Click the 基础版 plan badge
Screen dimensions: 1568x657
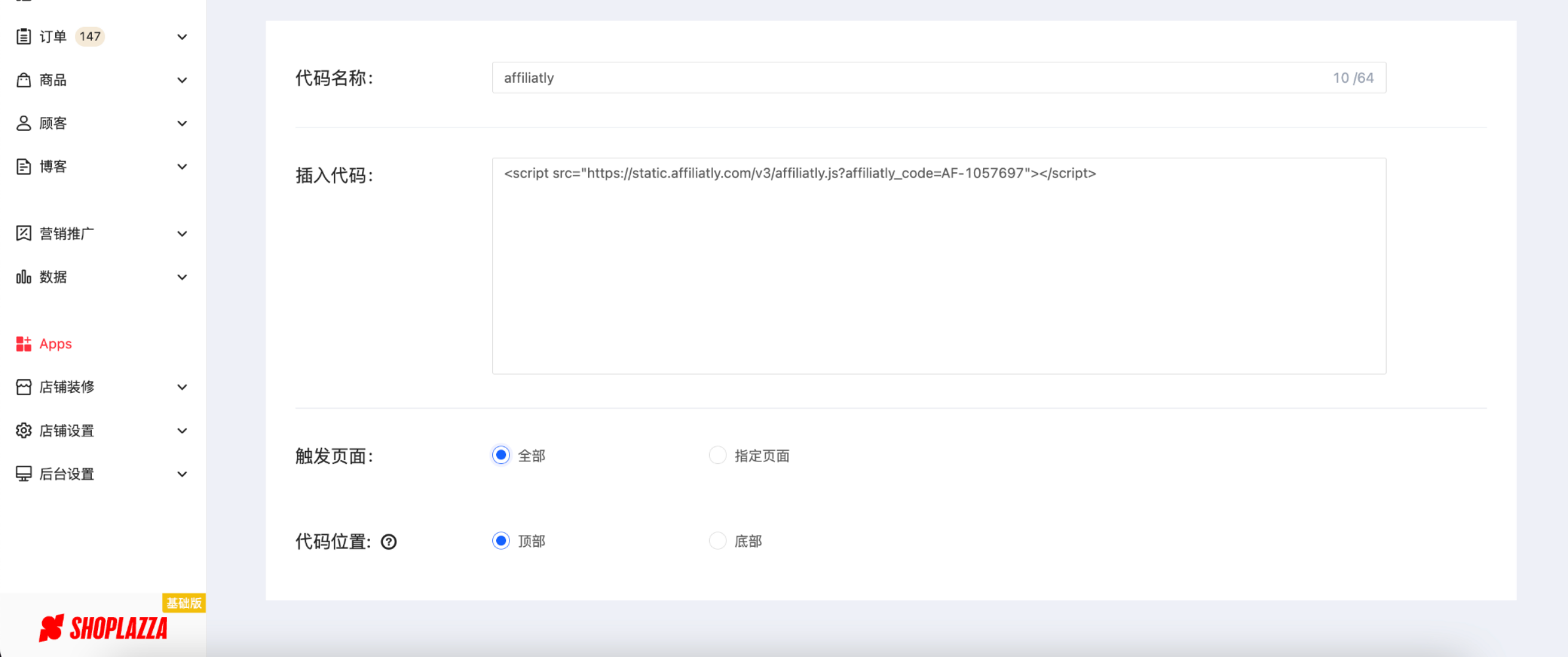tap(184, 603)
